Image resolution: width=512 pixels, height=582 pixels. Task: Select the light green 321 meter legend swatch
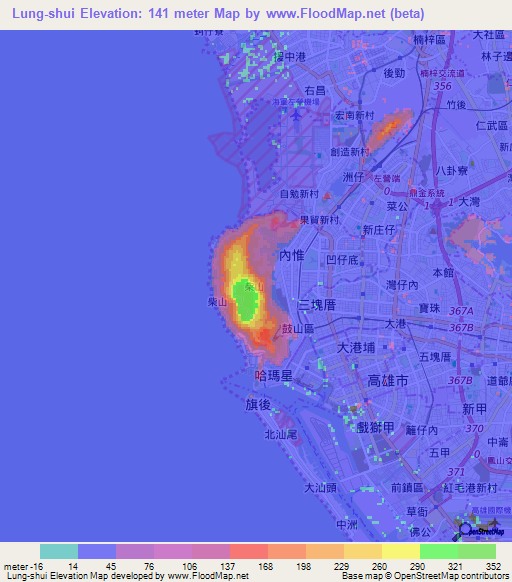point(477,551)
